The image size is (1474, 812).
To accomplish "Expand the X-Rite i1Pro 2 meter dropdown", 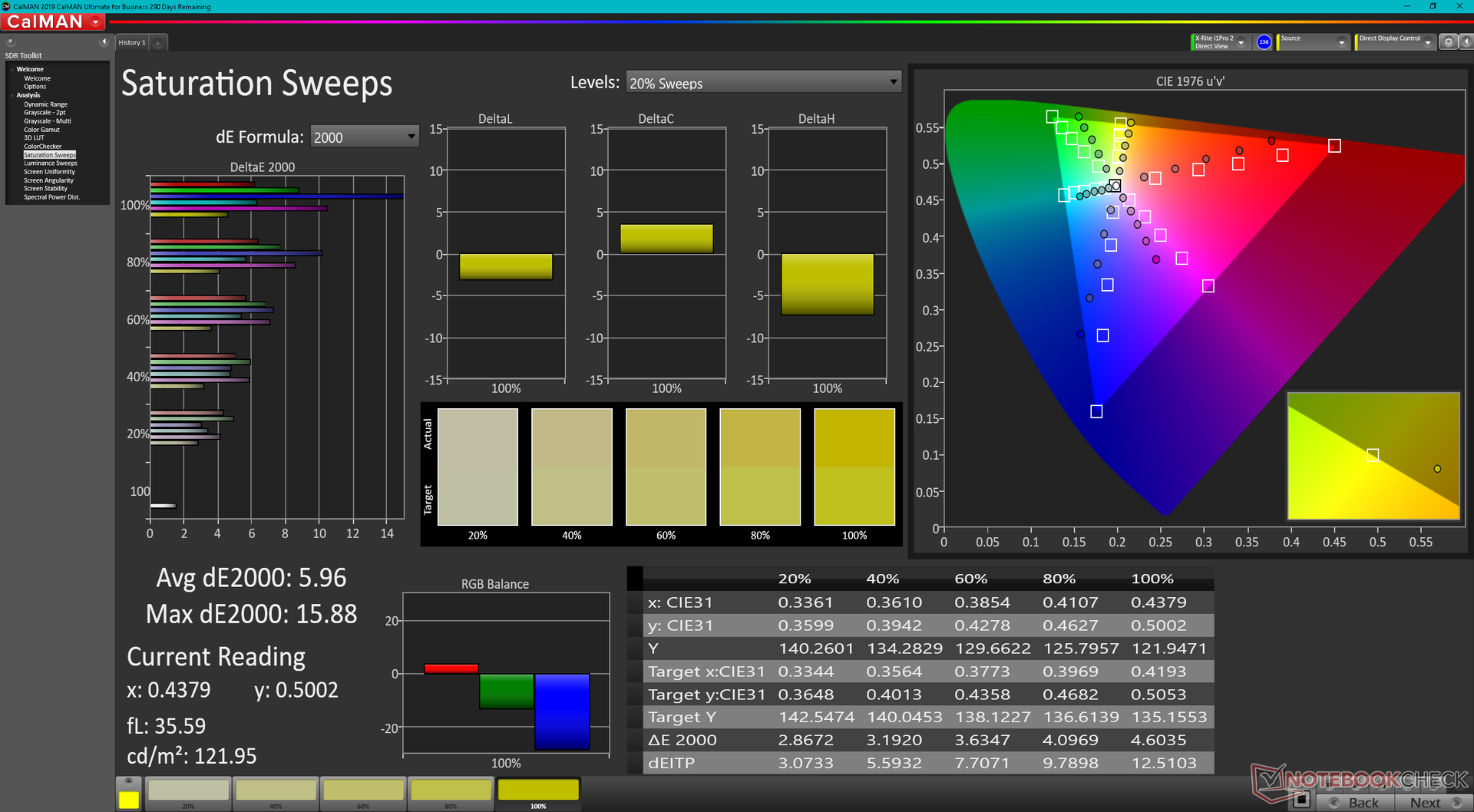I will 1241,43.
